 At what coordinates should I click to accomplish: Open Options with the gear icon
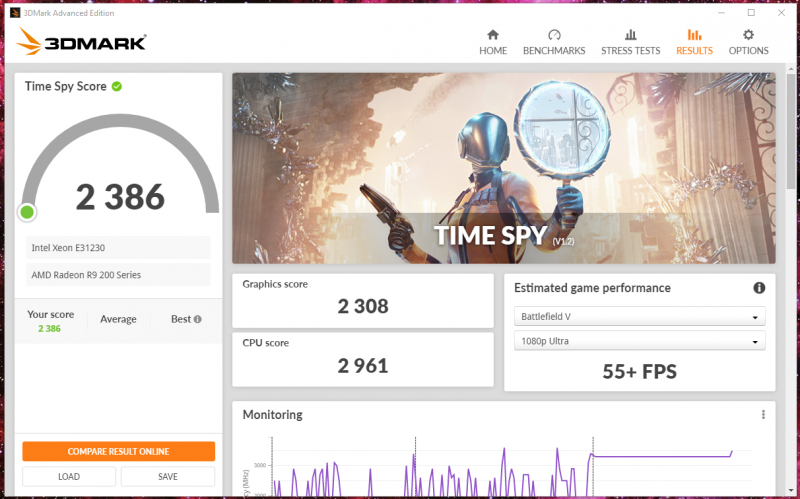click(x=748, y=34)
